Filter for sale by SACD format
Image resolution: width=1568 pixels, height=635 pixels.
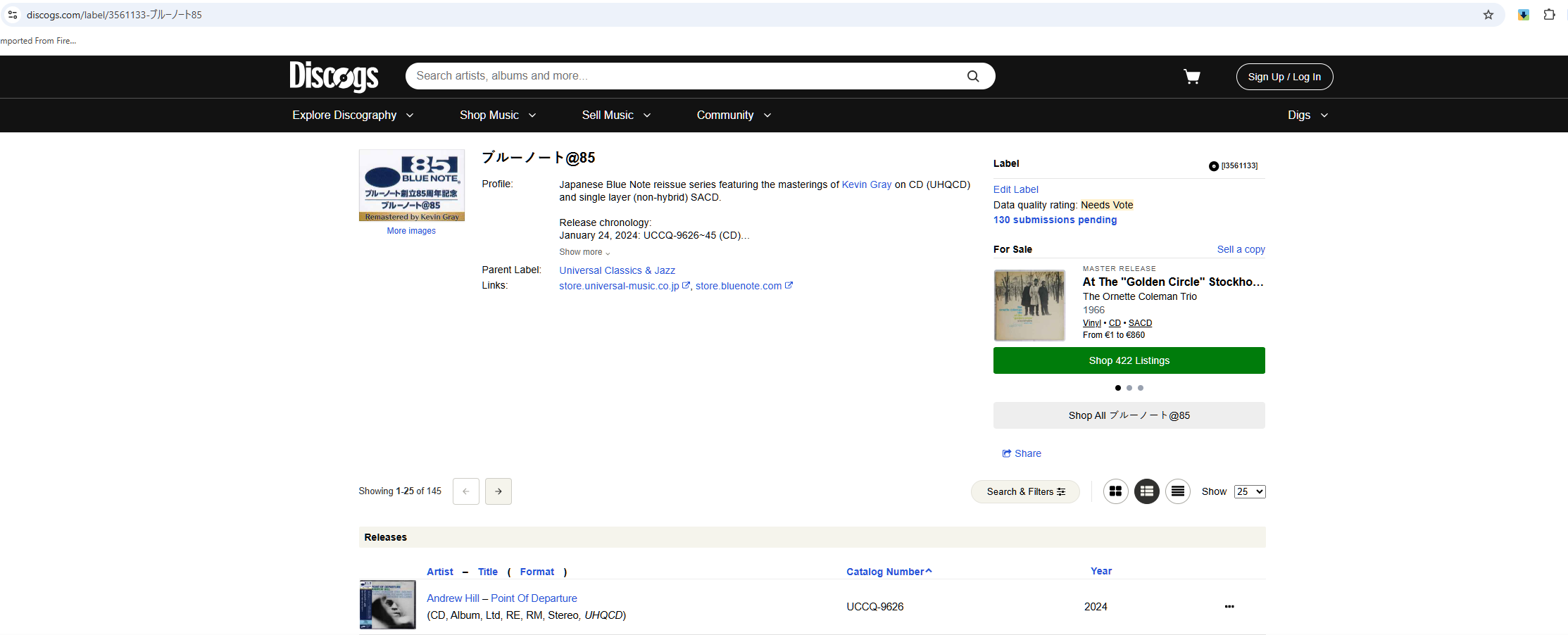pos(1140,323)
